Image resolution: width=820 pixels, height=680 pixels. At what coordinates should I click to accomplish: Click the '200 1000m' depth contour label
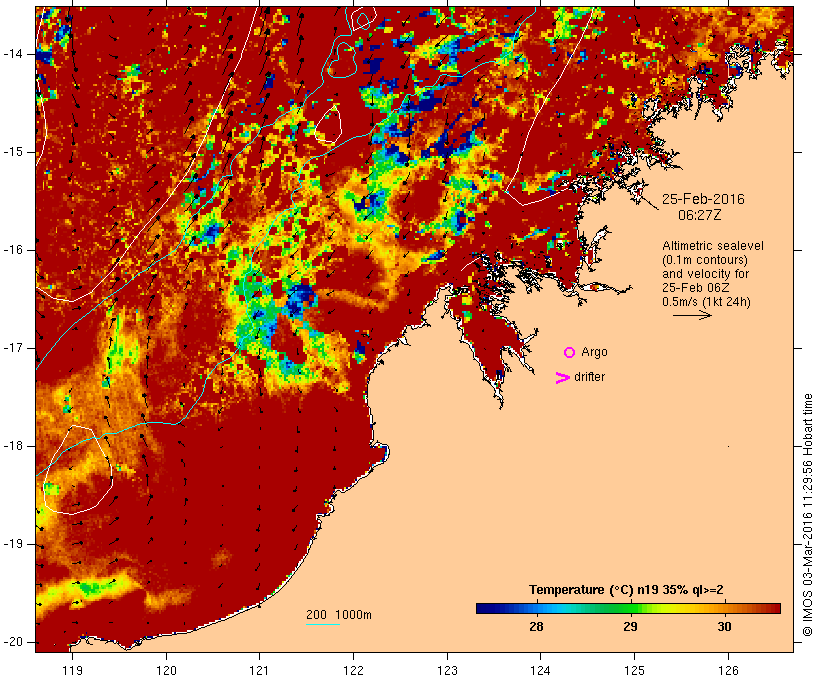pos(339,615)
